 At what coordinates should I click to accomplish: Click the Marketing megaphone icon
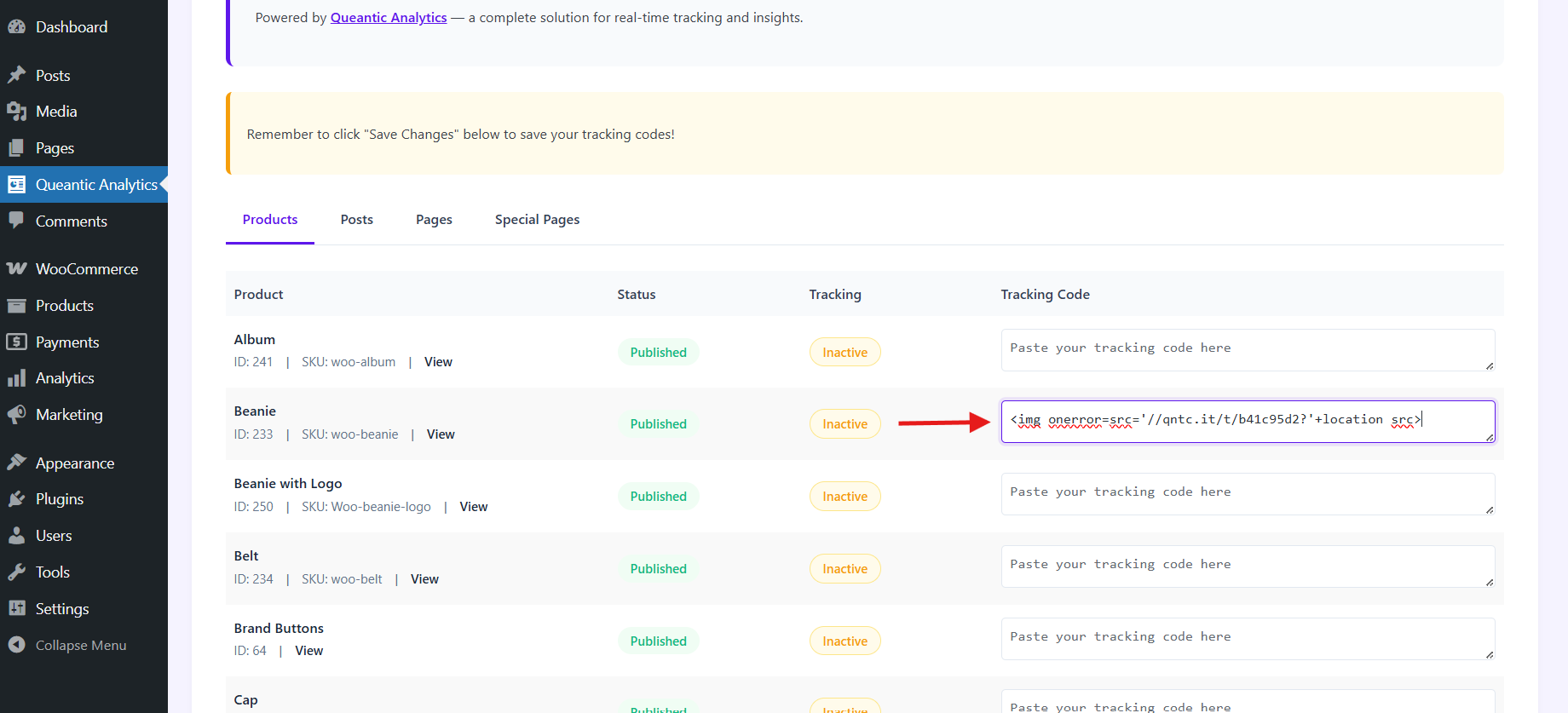[17, 415]
